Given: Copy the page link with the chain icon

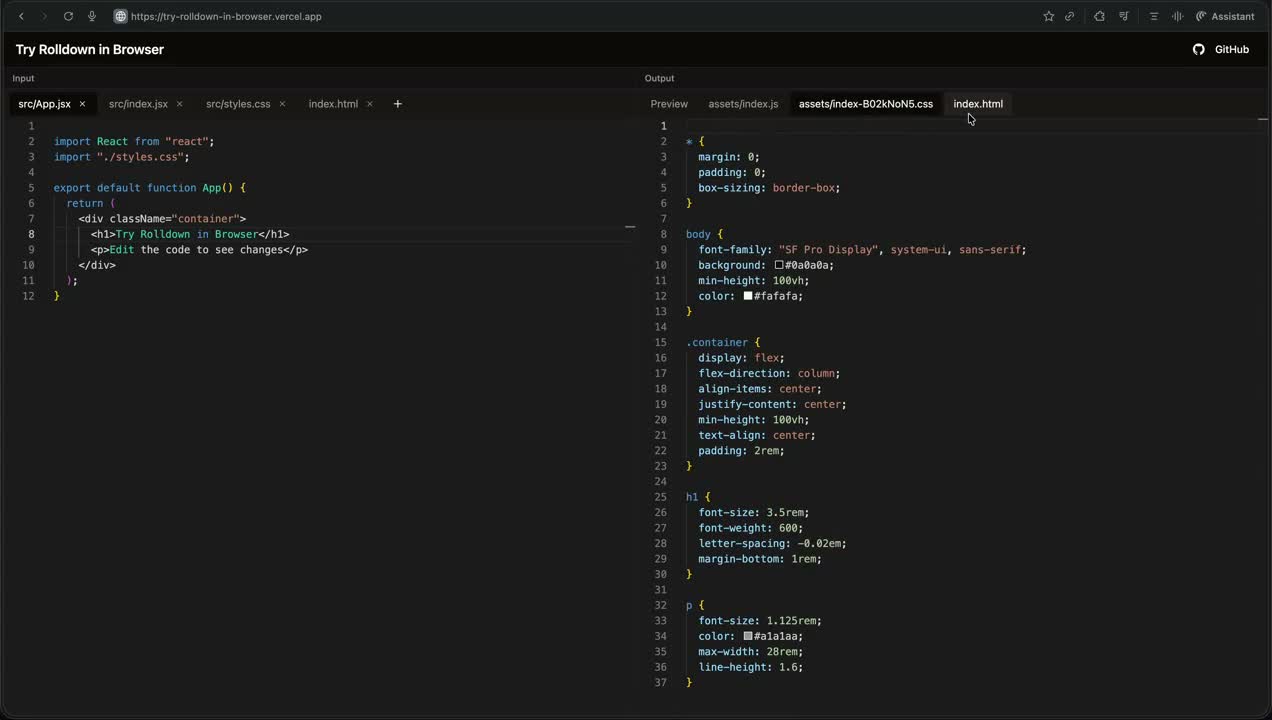Looking at the screenshot, I should click(1069, 16).
